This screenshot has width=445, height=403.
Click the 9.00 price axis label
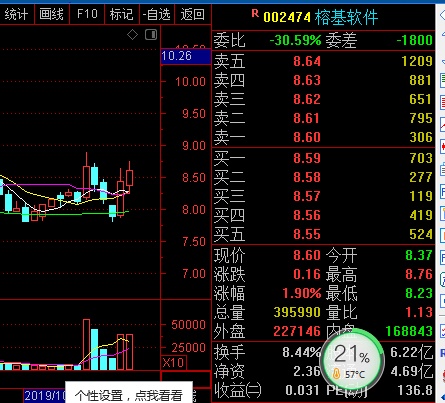coord(194,146)
